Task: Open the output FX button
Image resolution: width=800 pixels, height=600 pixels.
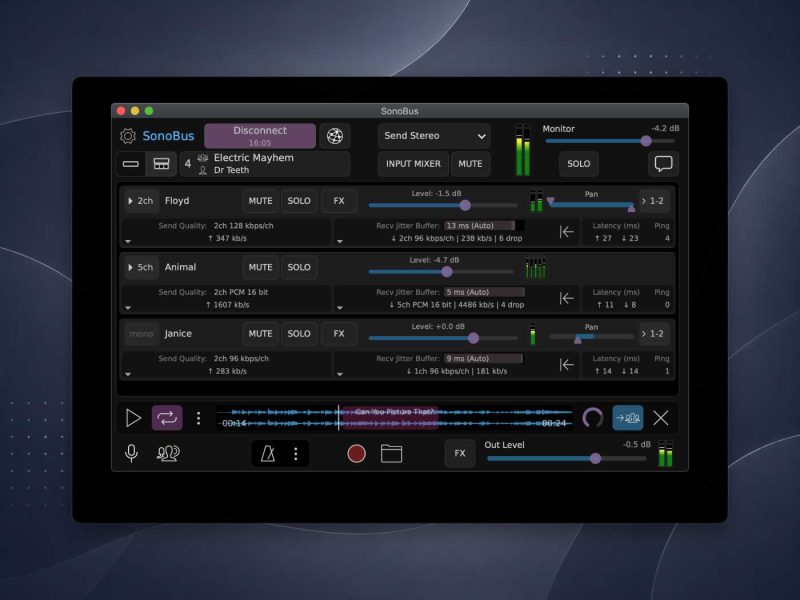Action: click(x=460, y=453)
